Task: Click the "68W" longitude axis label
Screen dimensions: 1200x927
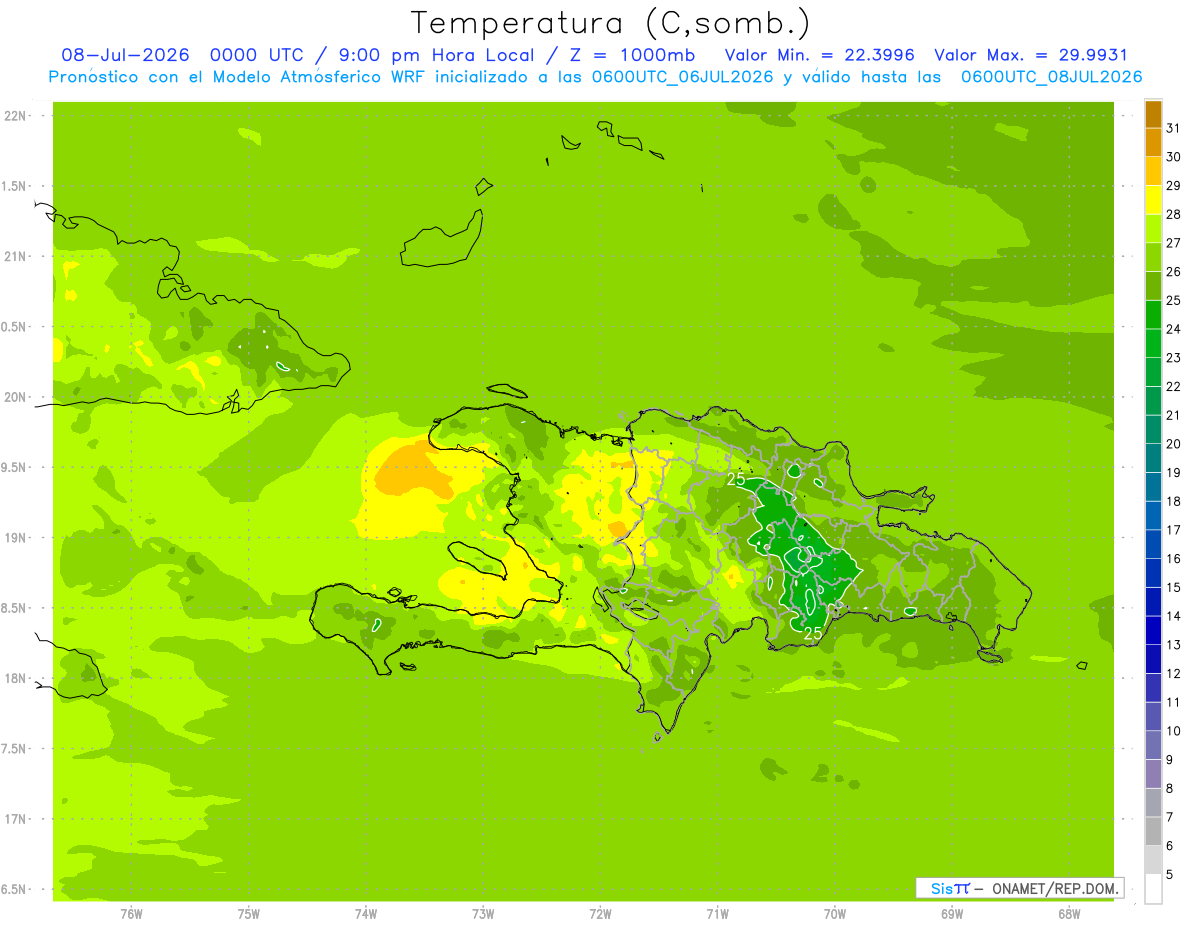Action: (1069, 914)
